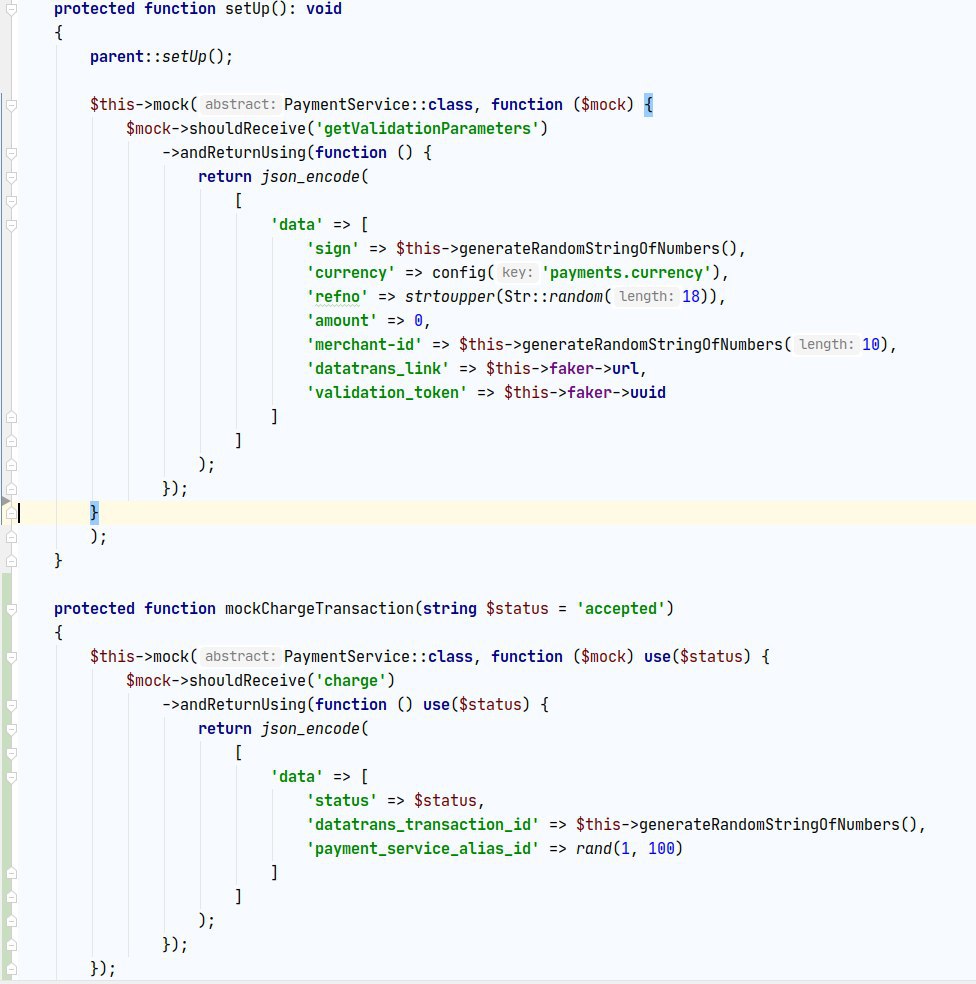Click the 'merchant-id' array key
This screenshot has height=984, width=976.
pyautogui.click(x=364, y=345)
